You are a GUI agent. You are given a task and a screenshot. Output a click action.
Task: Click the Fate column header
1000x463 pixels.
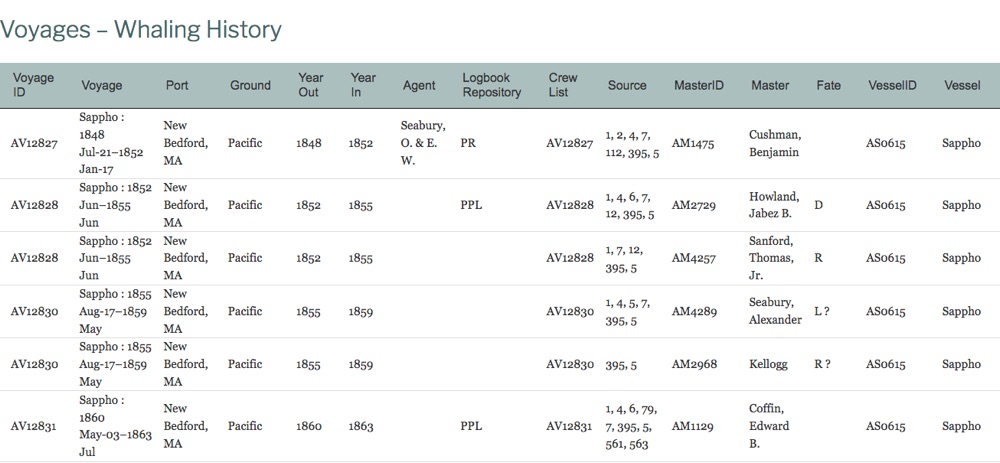point(828,85)
